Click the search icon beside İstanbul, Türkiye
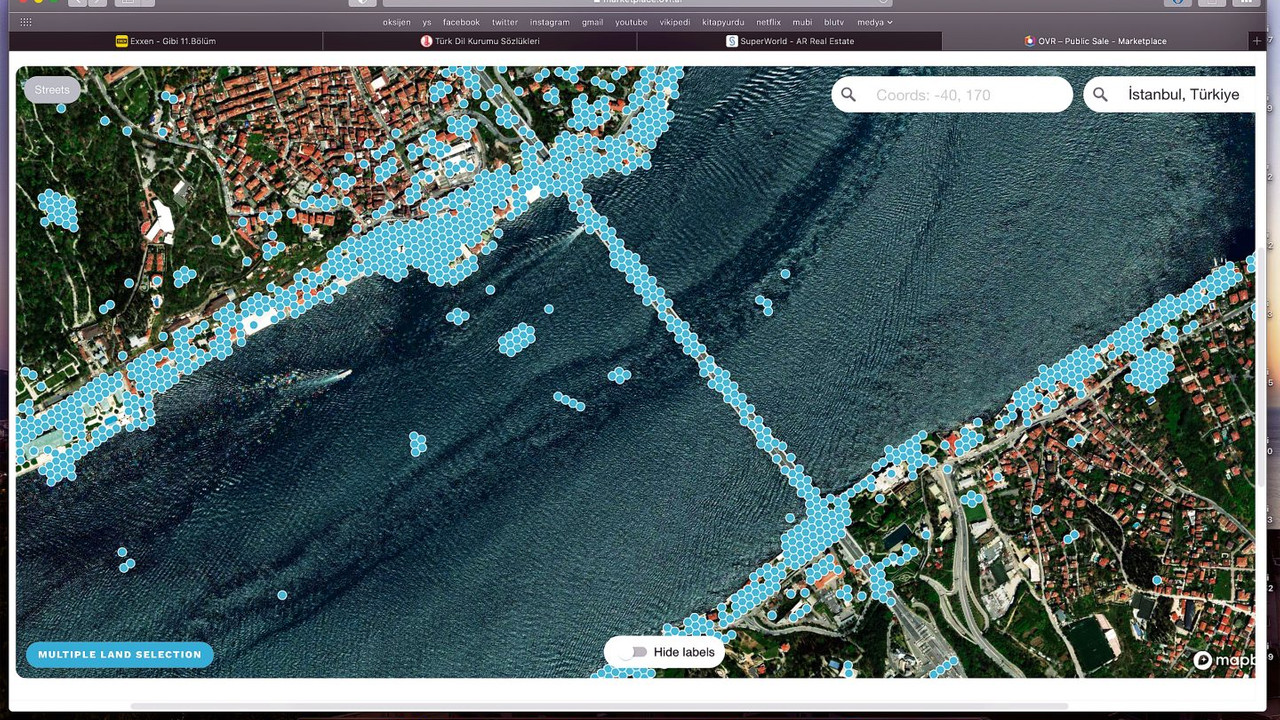1280x720 pixels. (x=1100, y=95)
